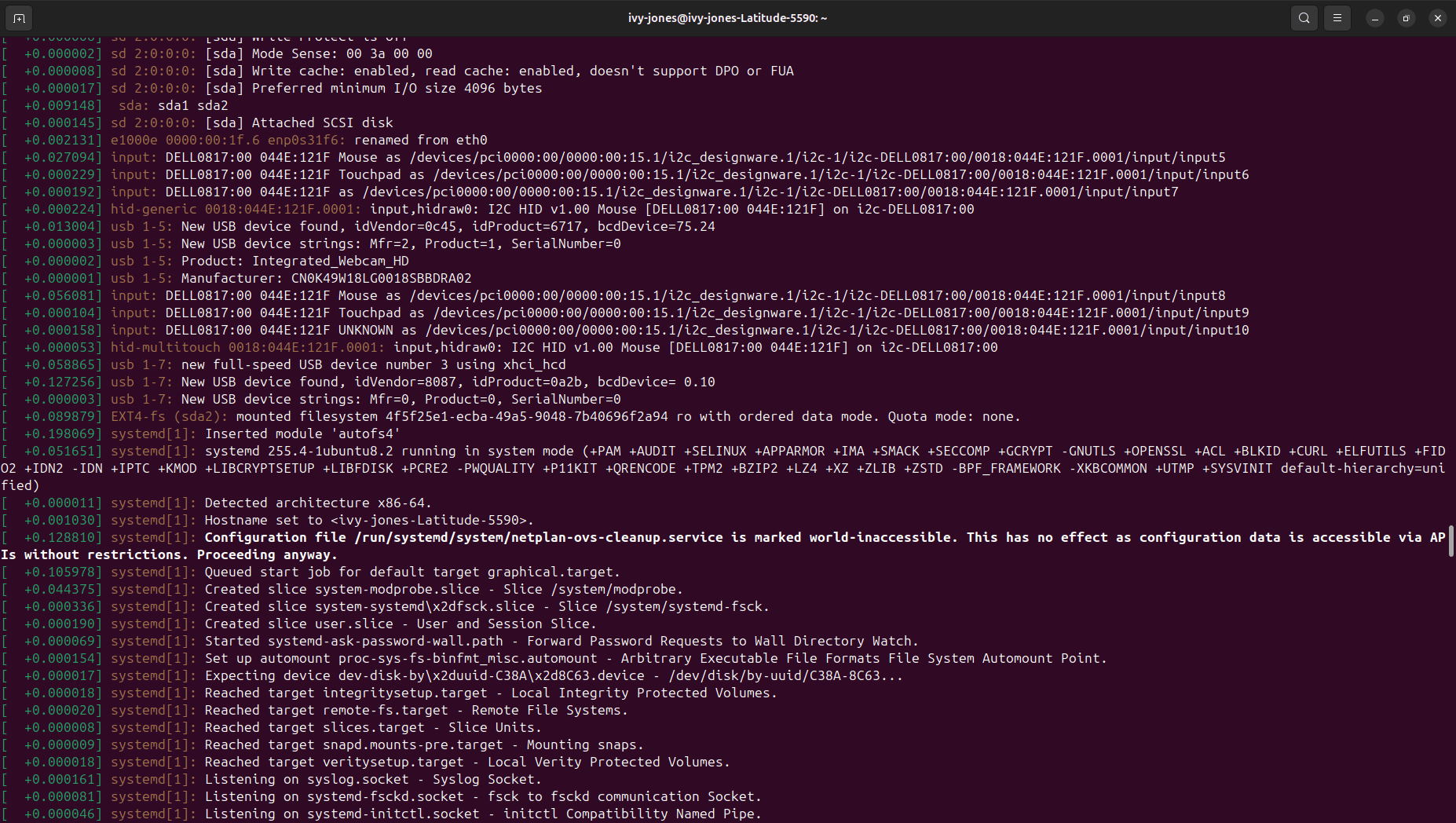The width and height of the screenshot is (1456, 823).
Task: Click 'Reached target remote-fs.target' line
Action: coord(315,710)
